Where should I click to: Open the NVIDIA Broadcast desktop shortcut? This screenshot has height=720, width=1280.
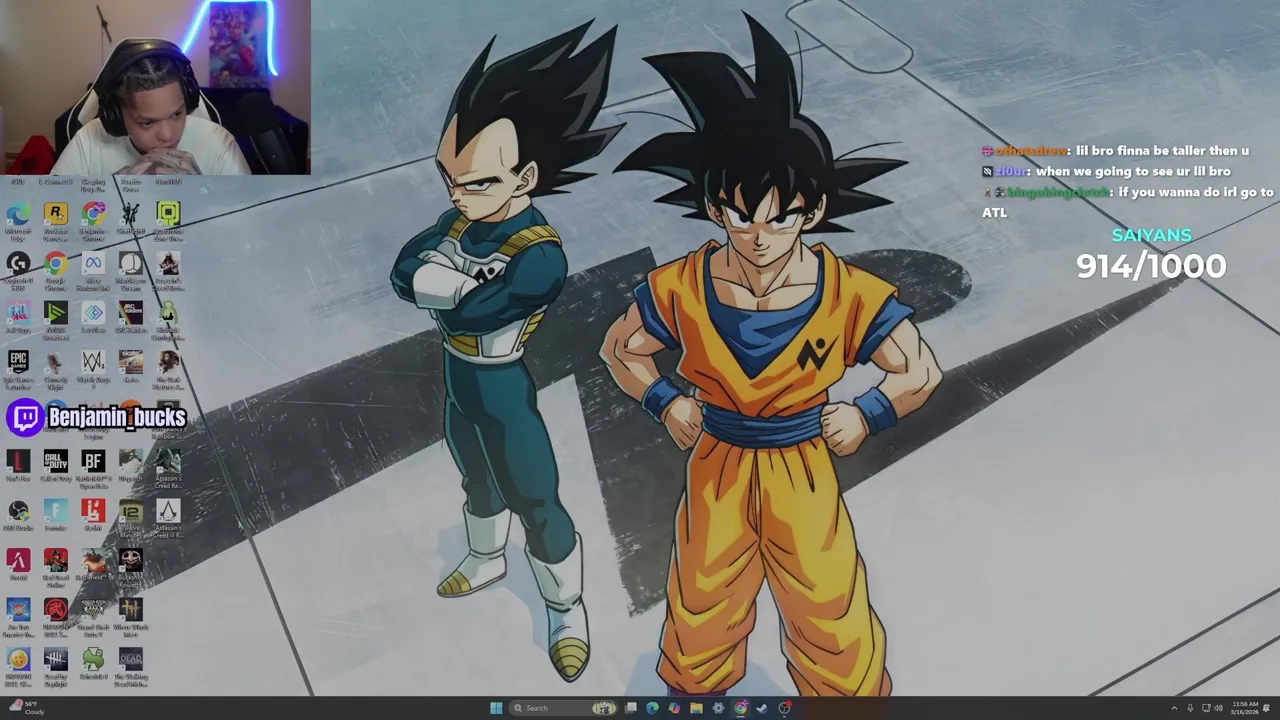click(56, 320)
